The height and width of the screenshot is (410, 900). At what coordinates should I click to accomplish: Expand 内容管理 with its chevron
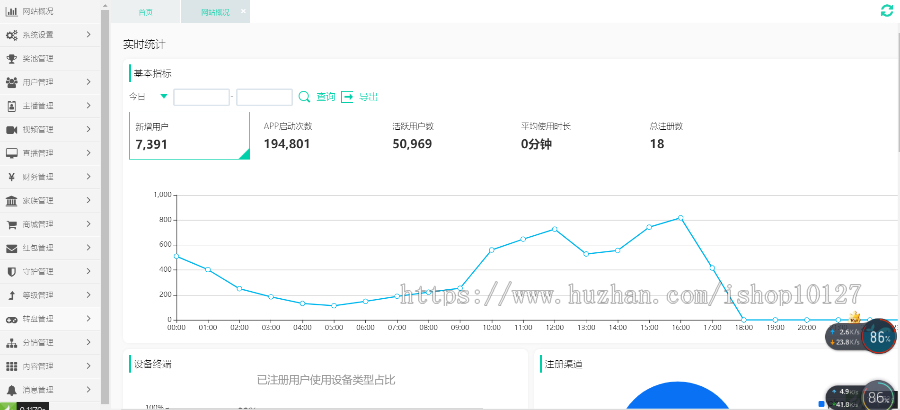[88, 366]
